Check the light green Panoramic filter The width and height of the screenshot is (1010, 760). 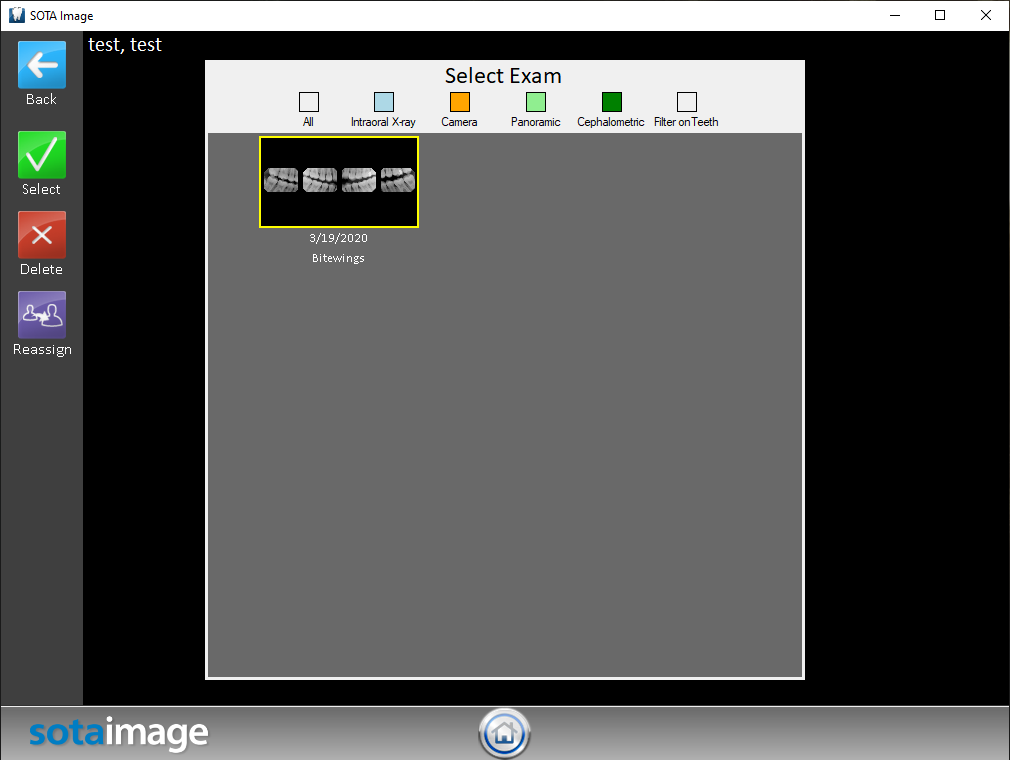[x=535, y=102]
